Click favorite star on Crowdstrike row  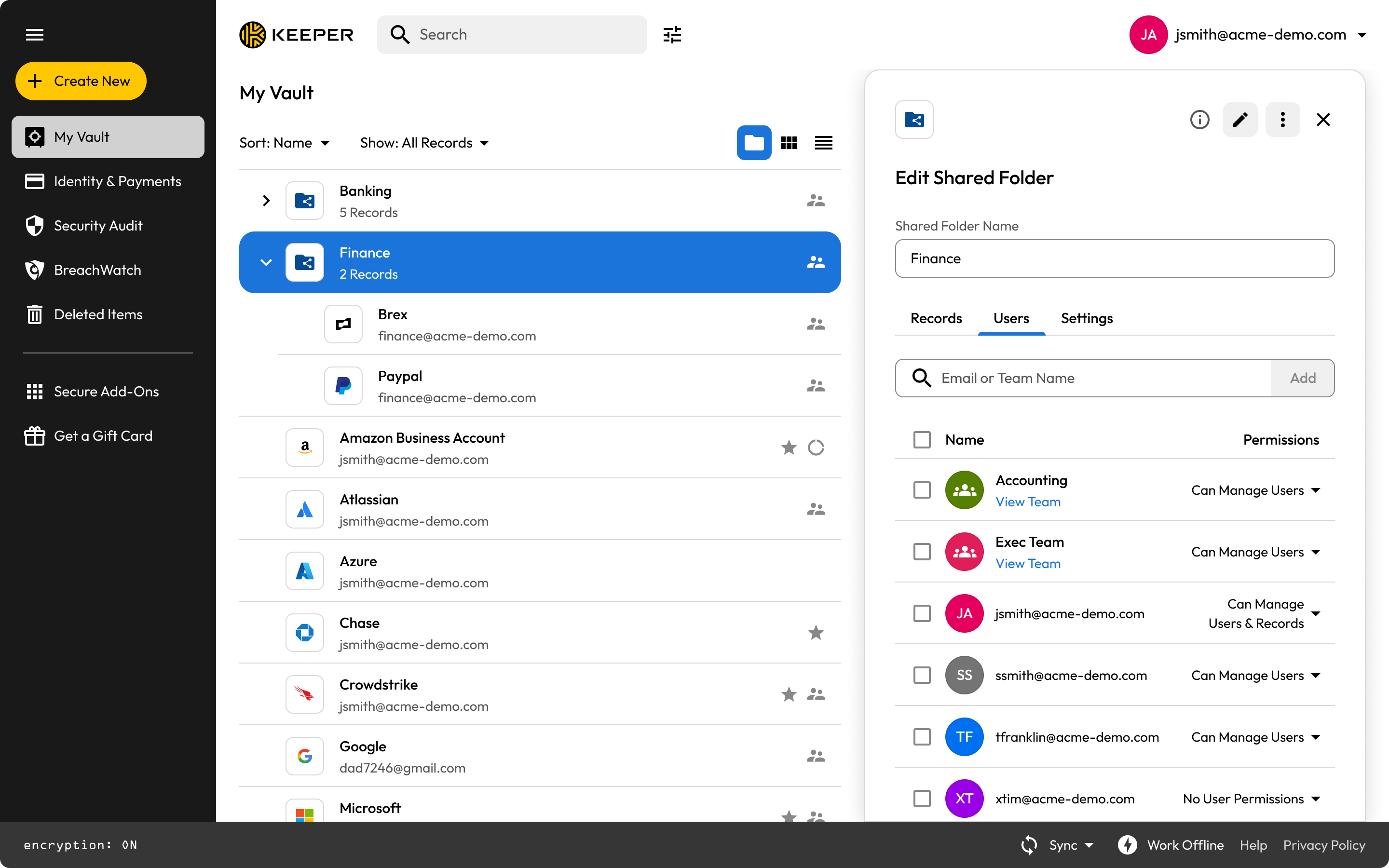pyautogui.click(x=789, y=694)
